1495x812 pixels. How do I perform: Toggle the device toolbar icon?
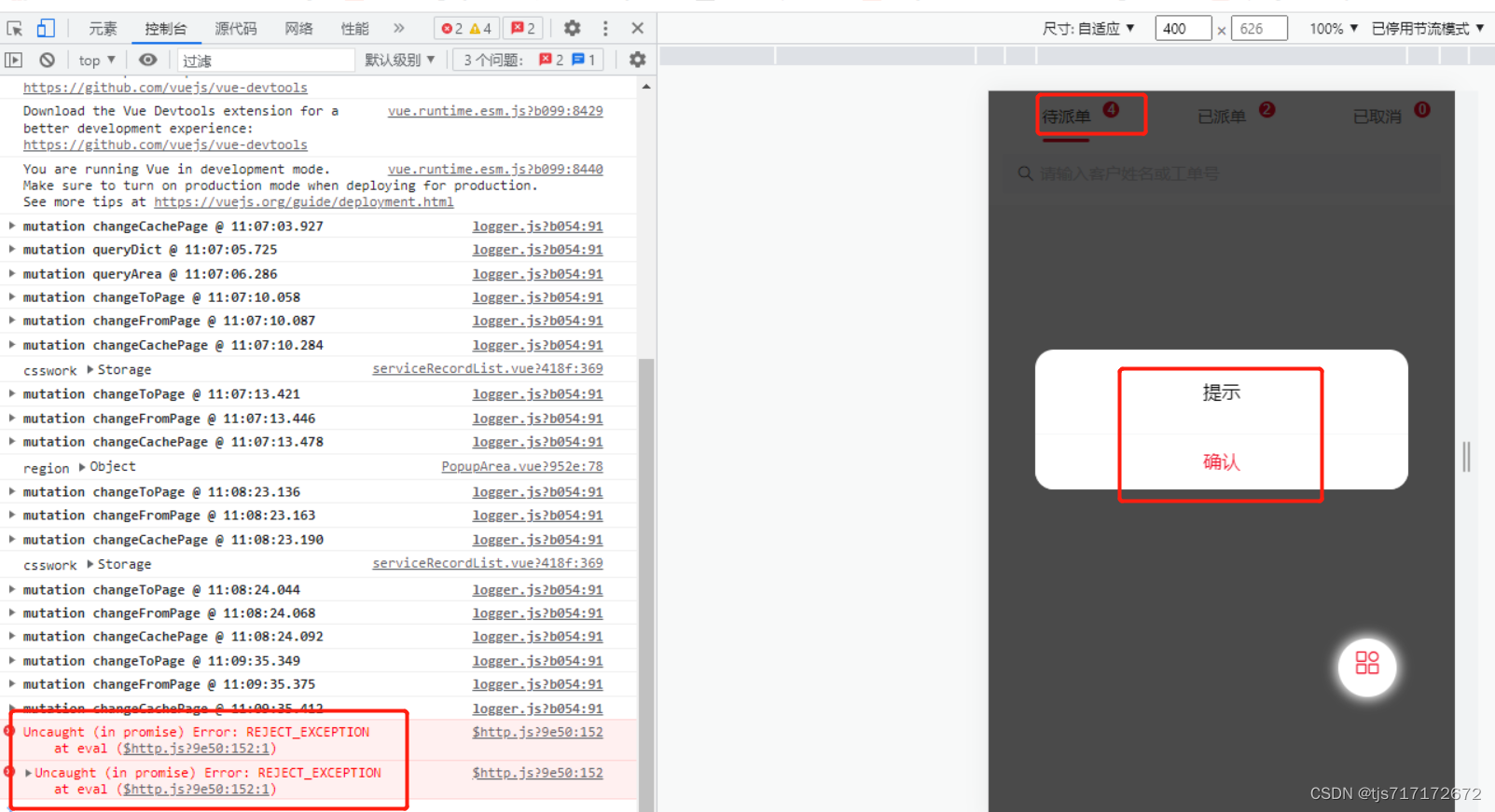pyautogui.click(x=46, y=29)
